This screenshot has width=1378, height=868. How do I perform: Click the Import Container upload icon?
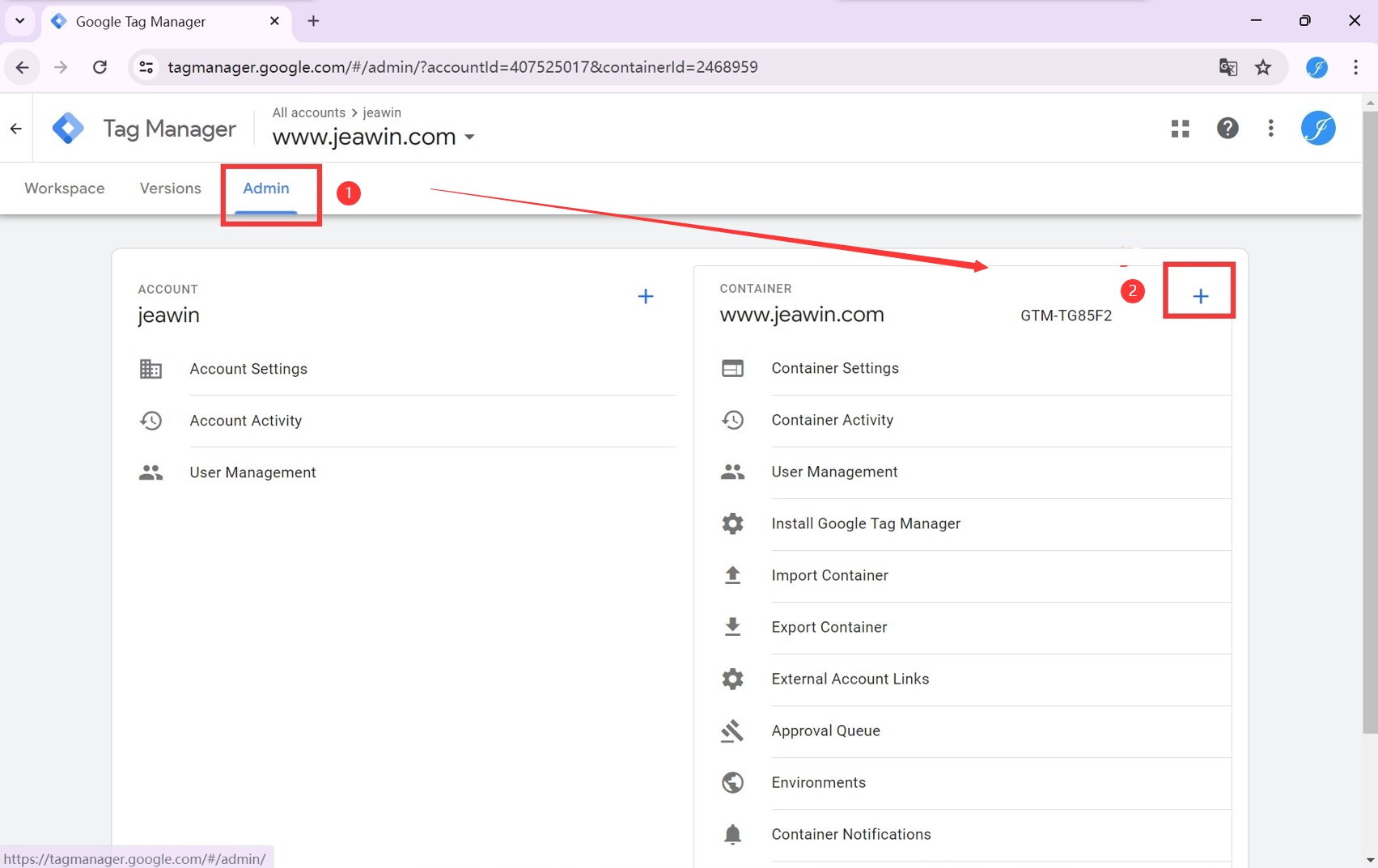[732, 575]
